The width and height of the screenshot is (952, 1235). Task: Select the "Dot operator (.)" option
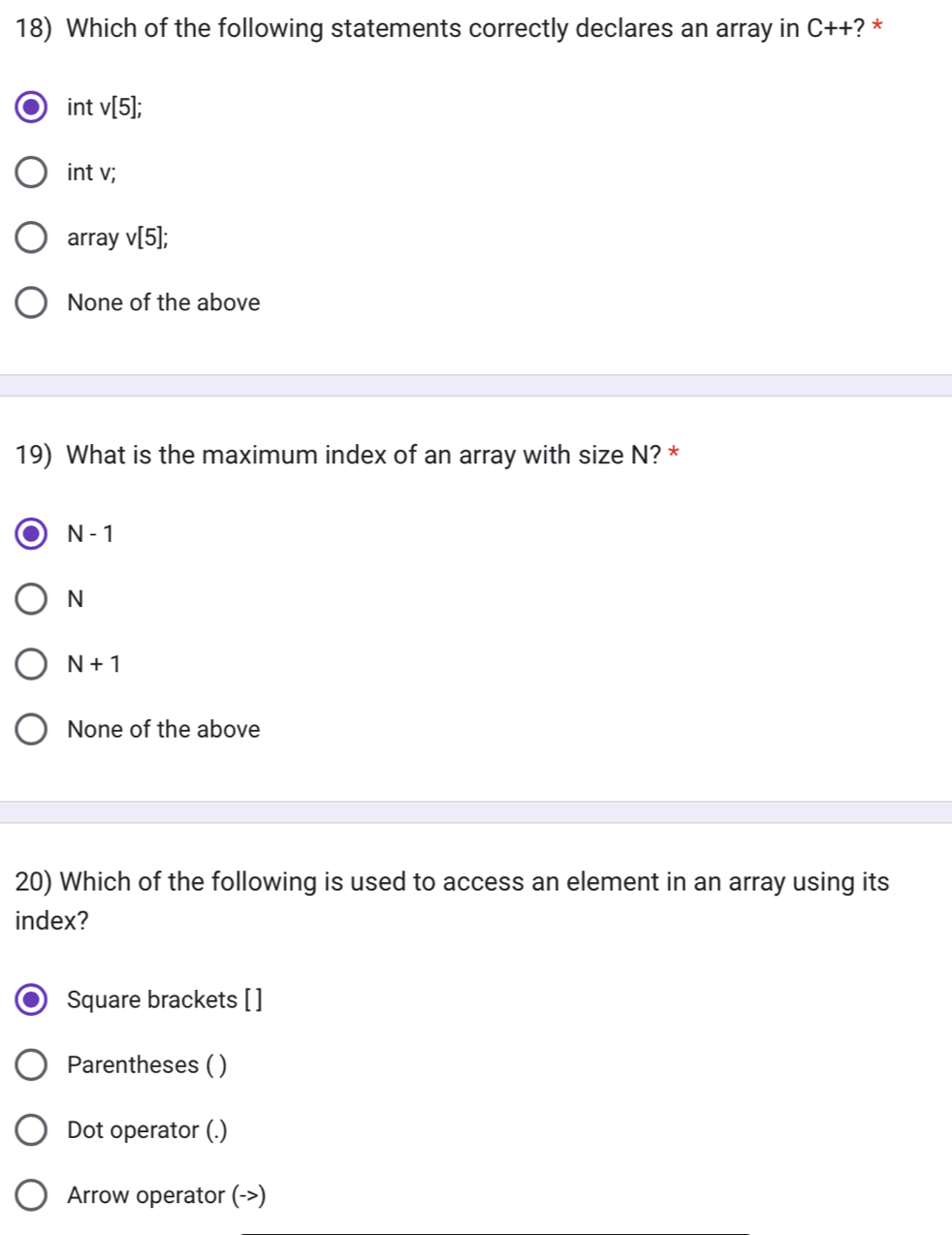pos(30,1129)
